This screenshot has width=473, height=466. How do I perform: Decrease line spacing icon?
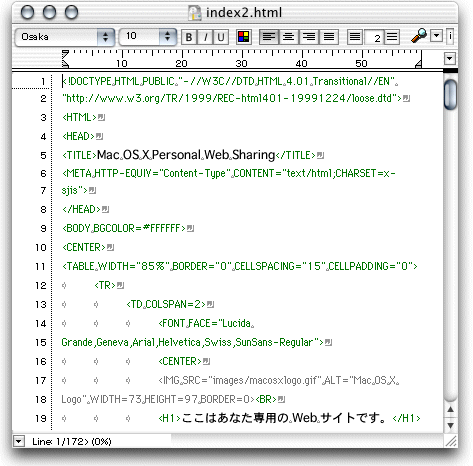click(x=355, y=37)
